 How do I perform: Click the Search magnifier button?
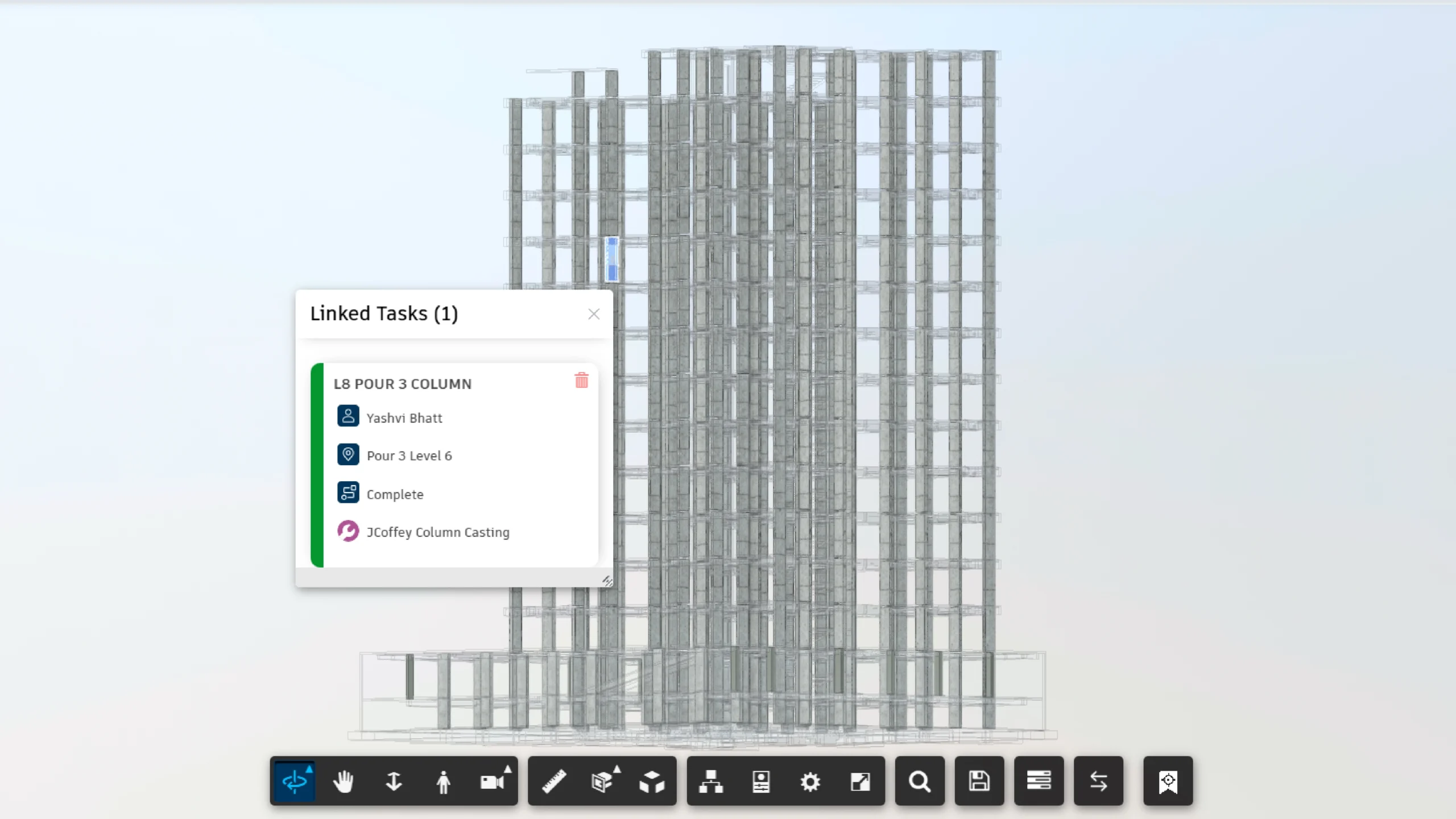920,781
